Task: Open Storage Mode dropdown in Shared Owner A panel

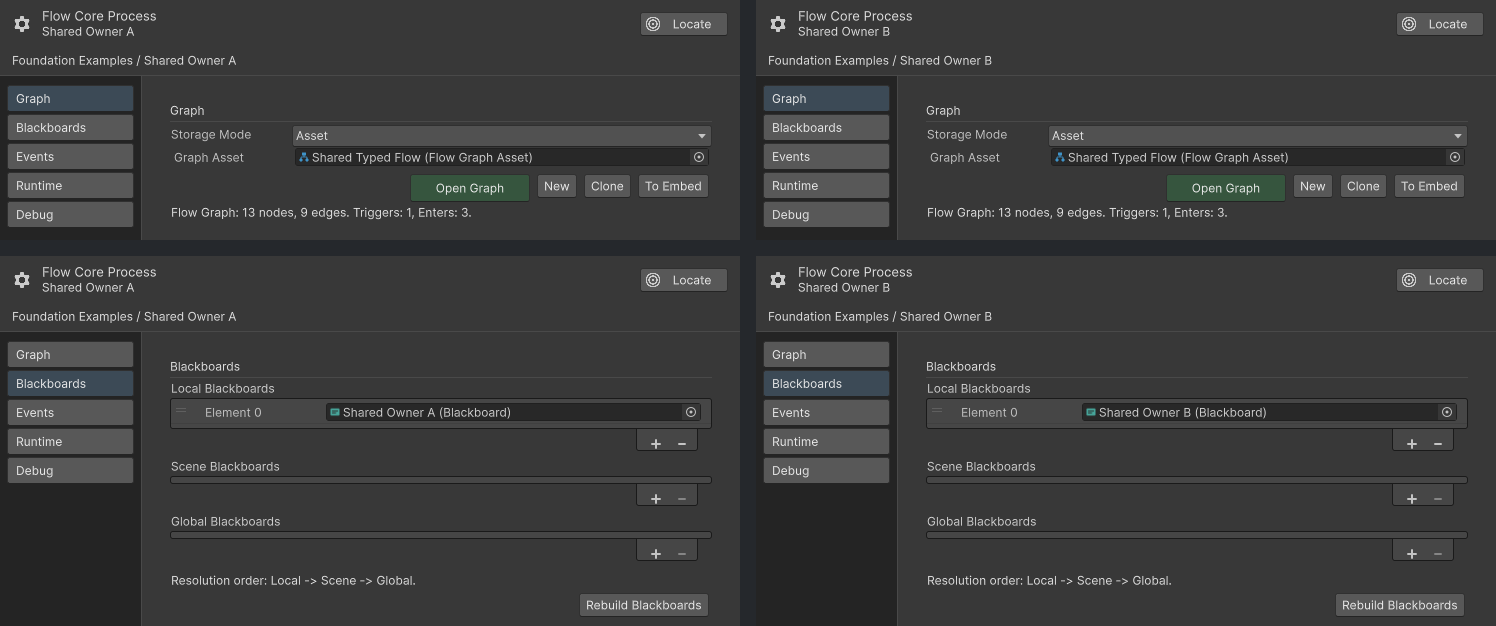Action: (x=501, y=135)
